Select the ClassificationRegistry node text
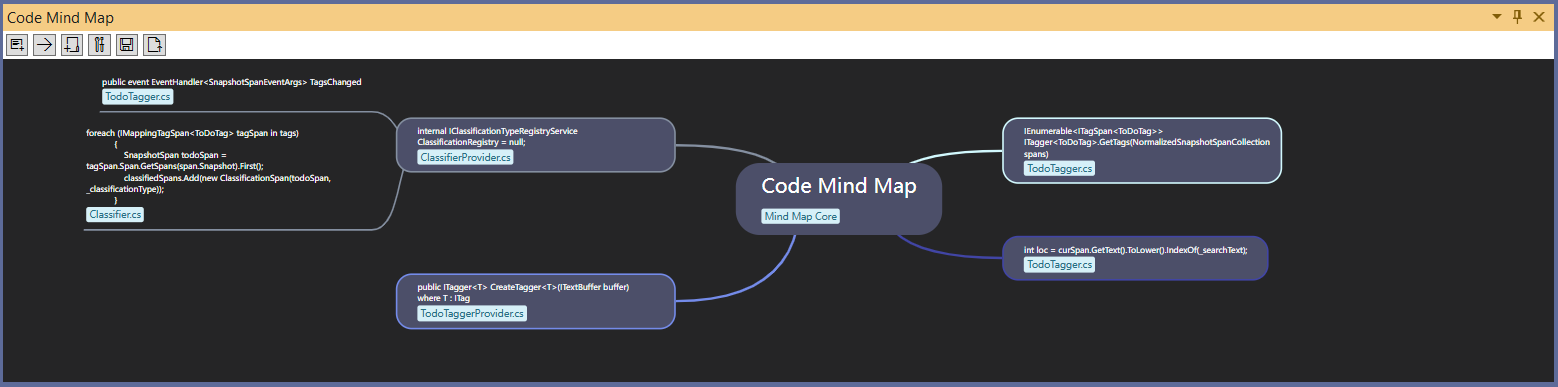This screenshot has height=387, width=1558. (x=497, y=137)
